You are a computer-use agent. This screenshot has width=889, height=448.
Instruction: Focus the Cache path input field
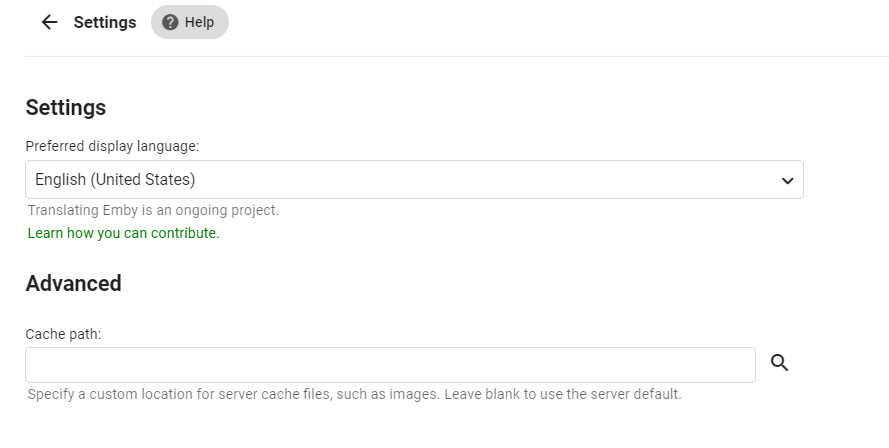coord(390,365)
